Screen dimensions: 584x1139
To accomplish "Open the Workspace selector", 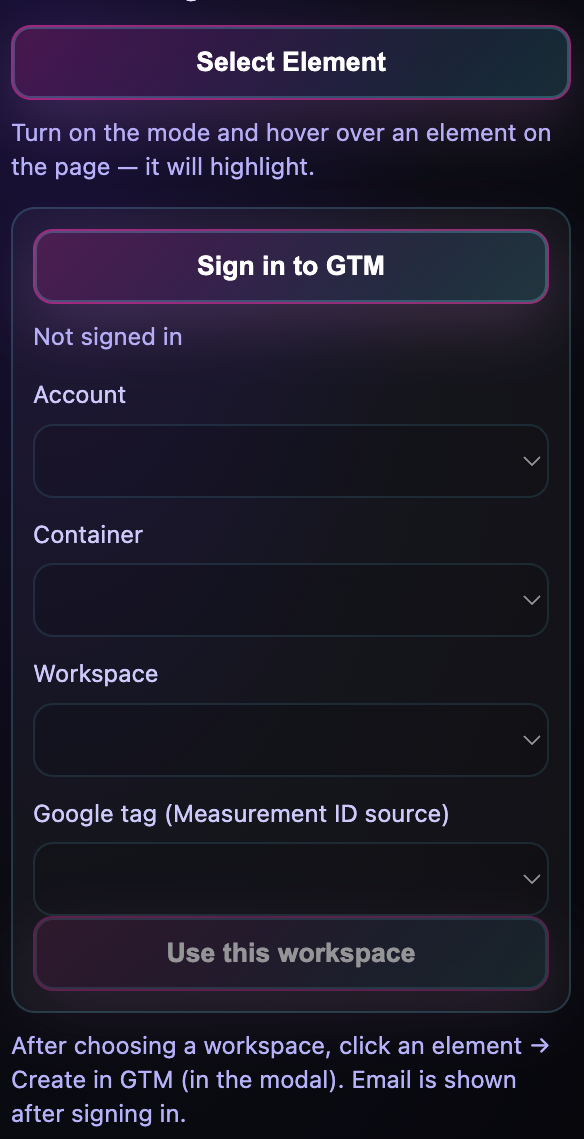I will (291, 740).
